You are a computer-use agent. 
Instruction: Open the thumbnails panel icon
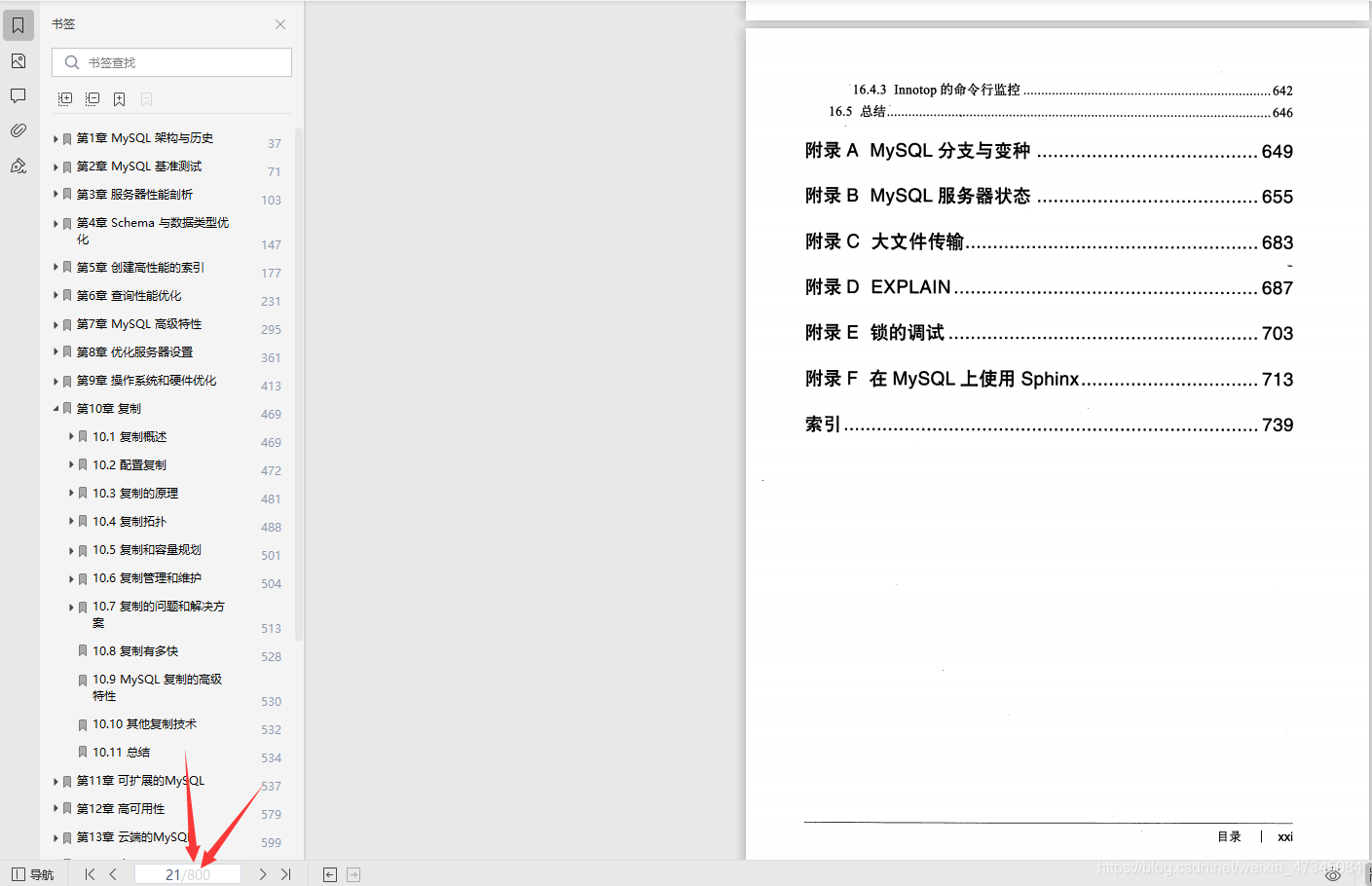[19, 61]
